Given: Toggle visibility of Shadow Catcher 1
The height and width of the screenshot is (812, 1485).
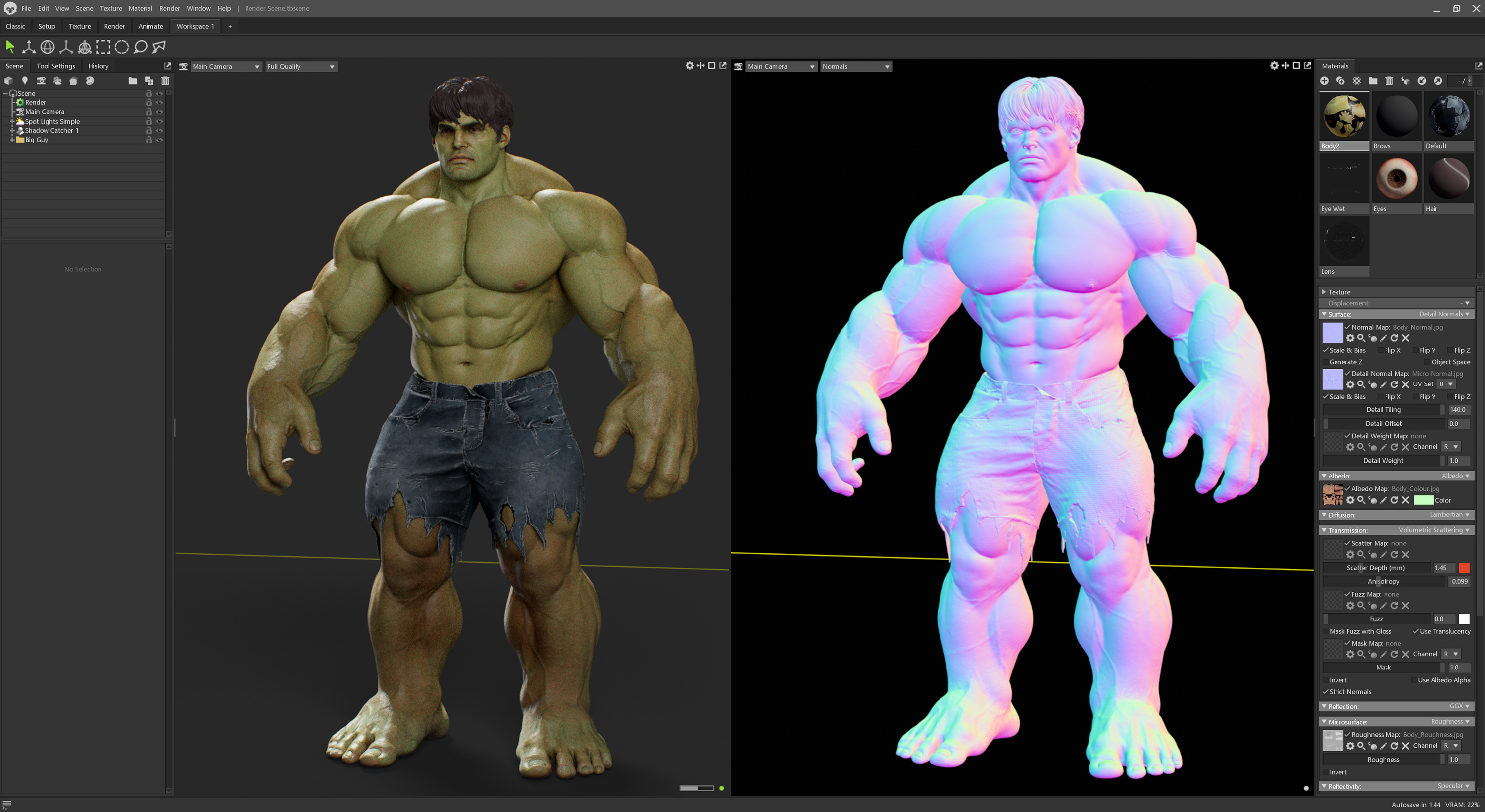Looking at the screenshot, I should coord(160,130).
